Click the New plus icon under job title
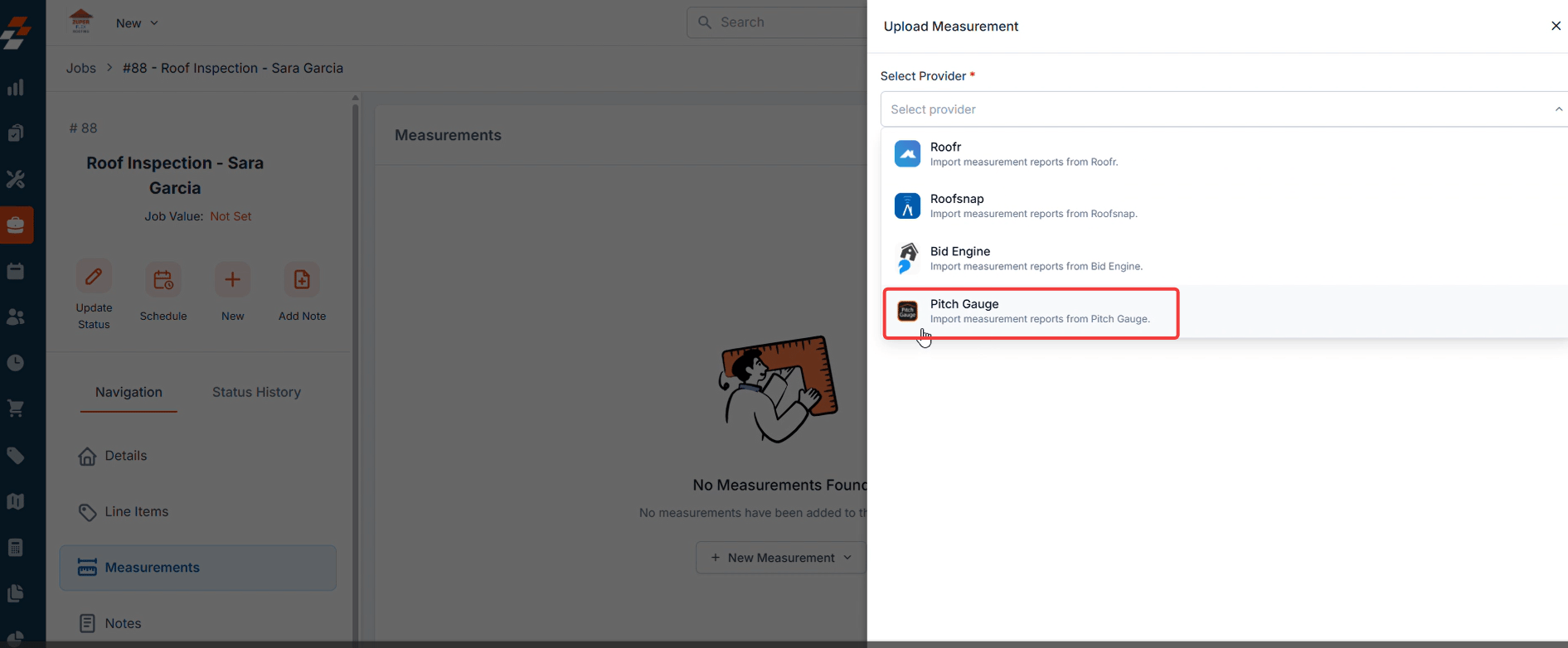This screenshot has height=648, width=1568. coord(233,280)
